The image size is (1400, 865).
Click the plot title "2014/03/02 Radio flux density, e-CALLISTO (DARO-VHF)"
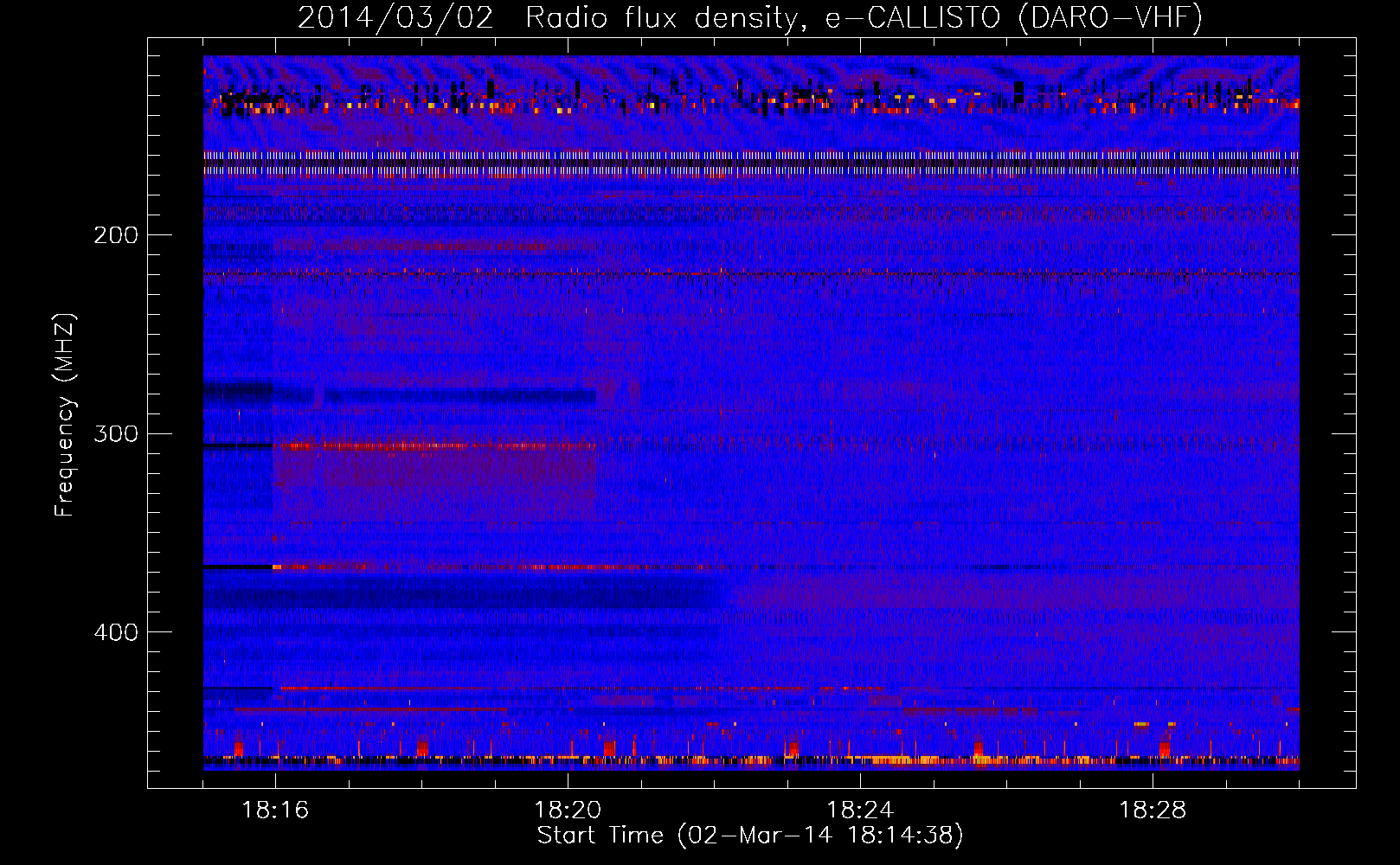click(x=750, y=17)
